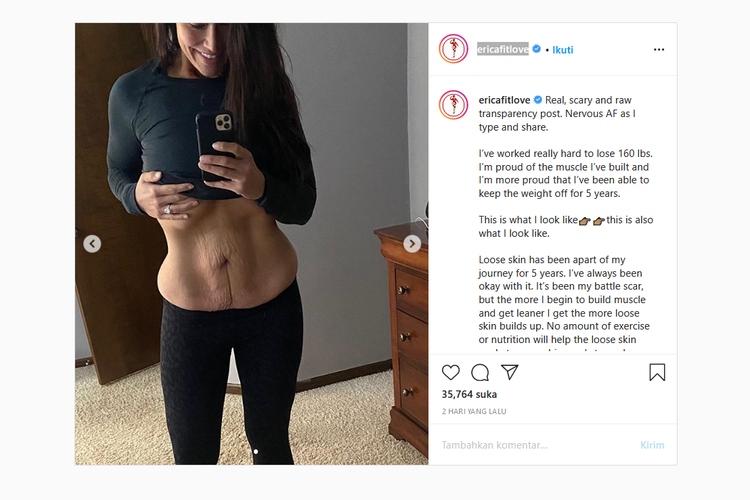Click the mirror selfie photo

pos(252,244)
